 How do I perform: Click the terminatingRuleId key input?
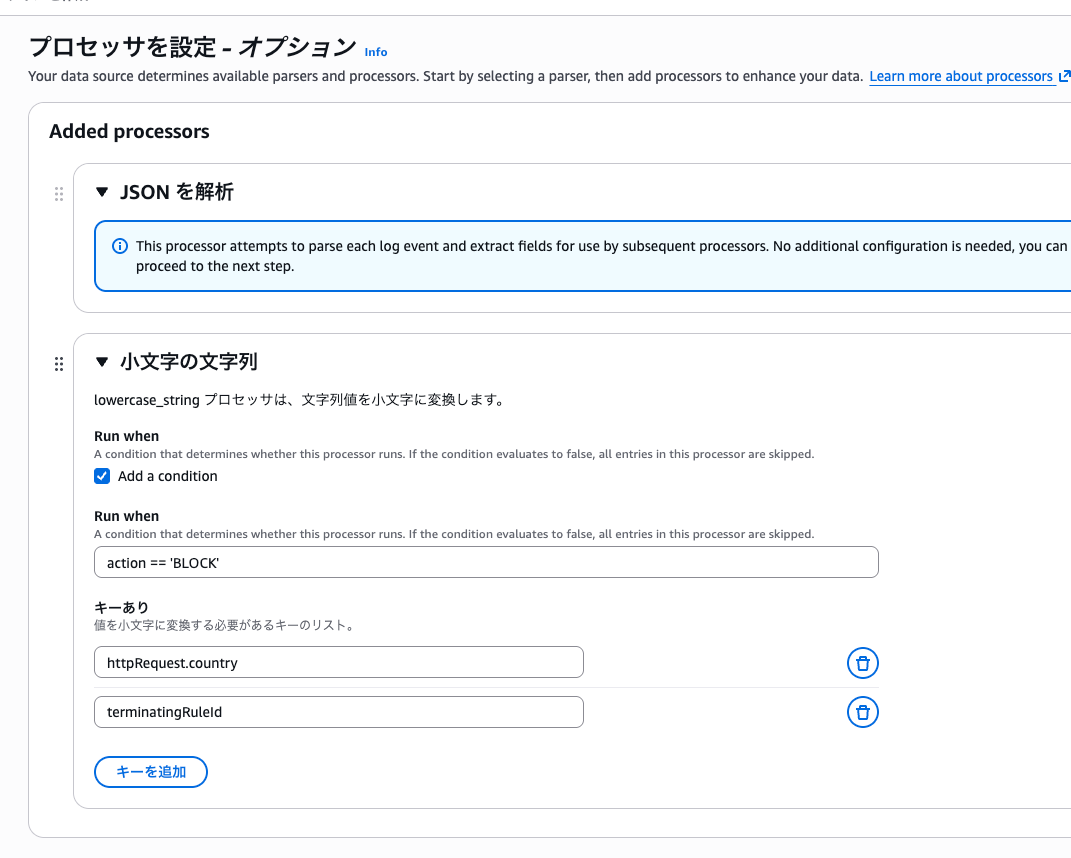(338, 712)
